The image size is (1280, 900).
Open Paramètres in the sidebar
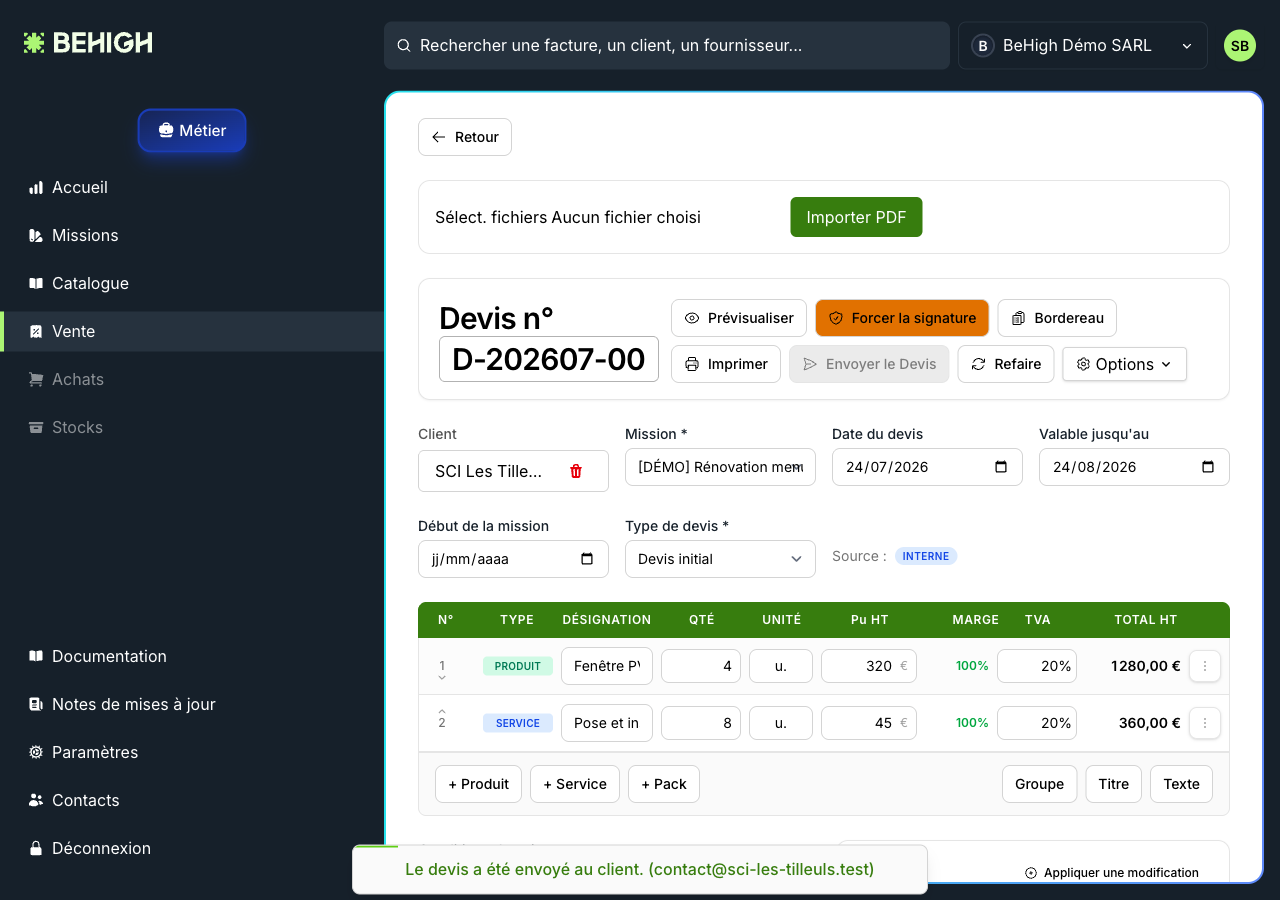(x=192, y=752)
